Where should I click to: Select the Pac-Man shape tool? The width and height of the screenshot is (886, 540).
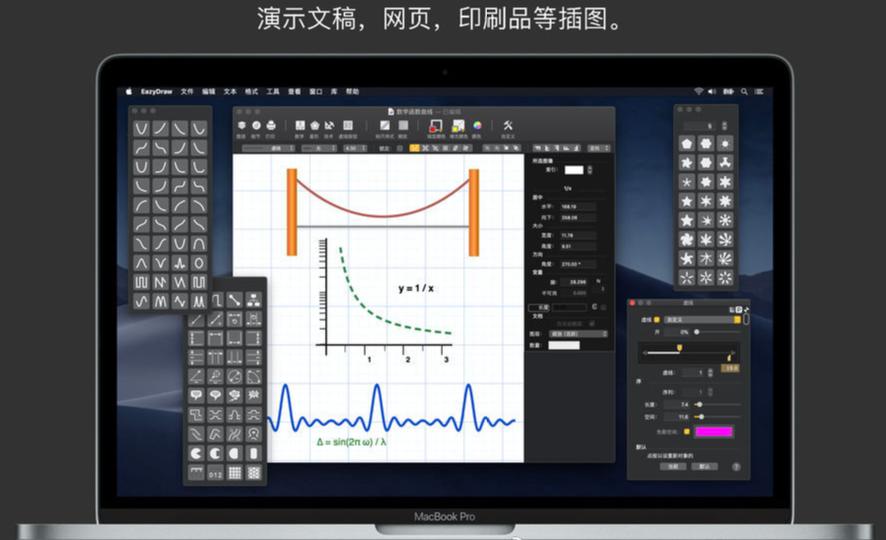pyautogui.click(x=196, y=452)
